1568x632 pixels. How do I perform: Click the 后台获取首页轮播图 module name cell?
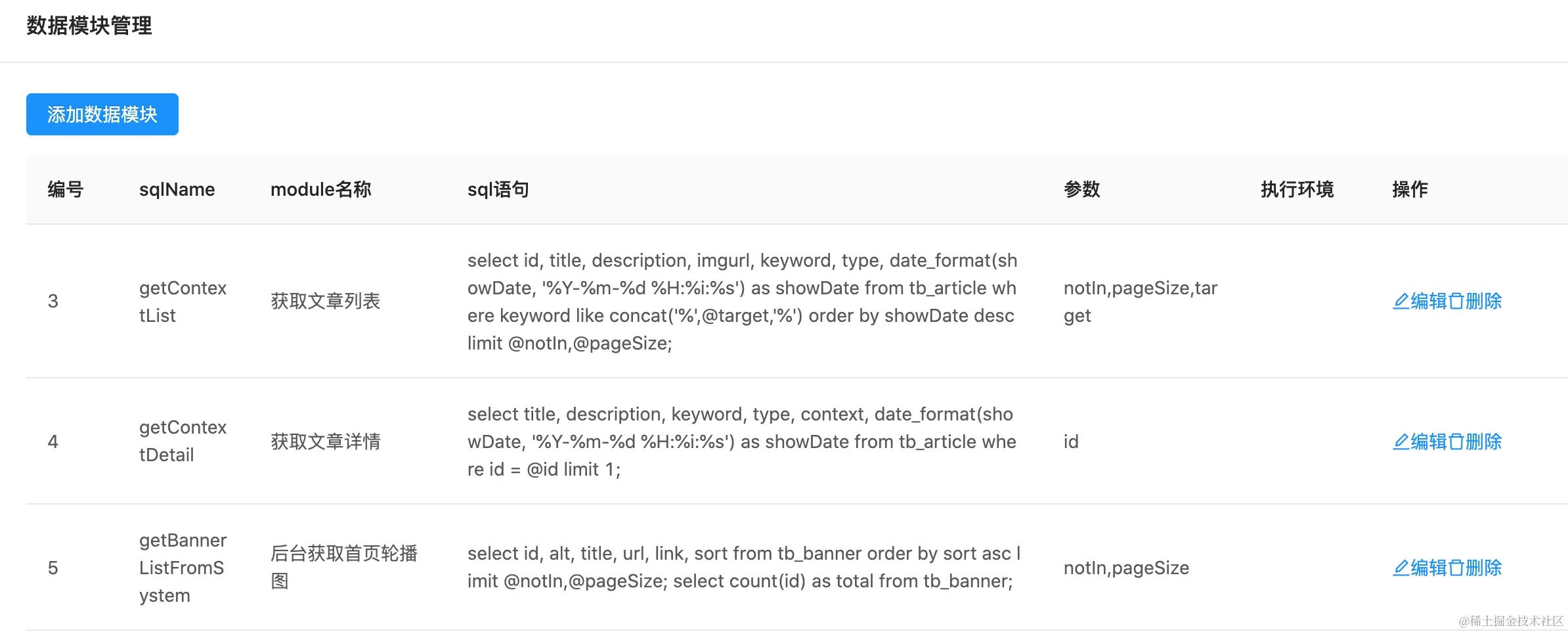(x=343, y=568)
